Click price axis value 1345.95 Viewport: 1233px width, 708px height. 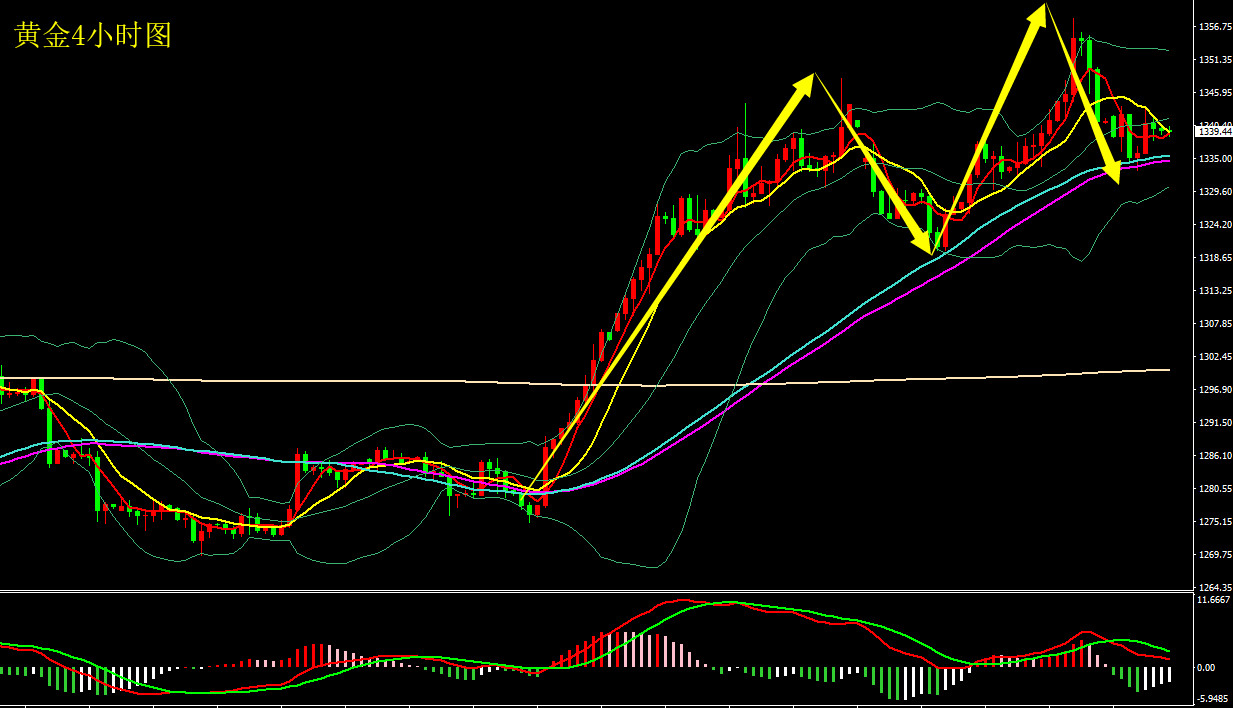point(1215,93)
